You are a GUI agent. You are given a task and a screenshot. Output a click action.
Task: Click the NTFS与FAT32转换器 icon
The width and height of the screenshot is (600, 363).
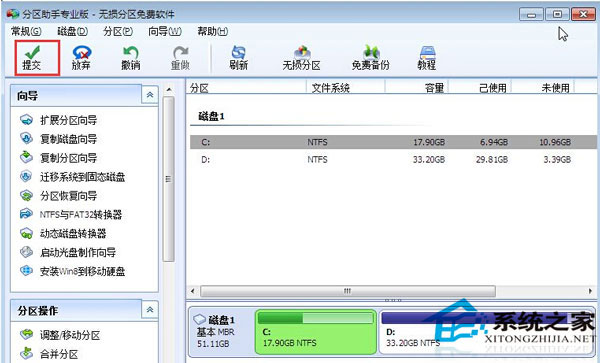pos(26,214)
